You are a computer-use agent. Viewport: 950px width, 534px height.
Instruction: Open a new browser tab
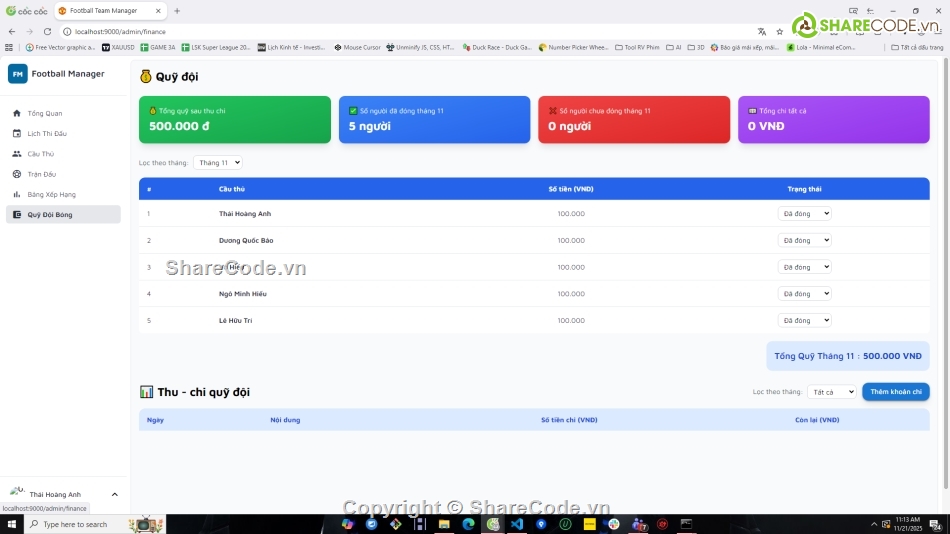[177, 11]
